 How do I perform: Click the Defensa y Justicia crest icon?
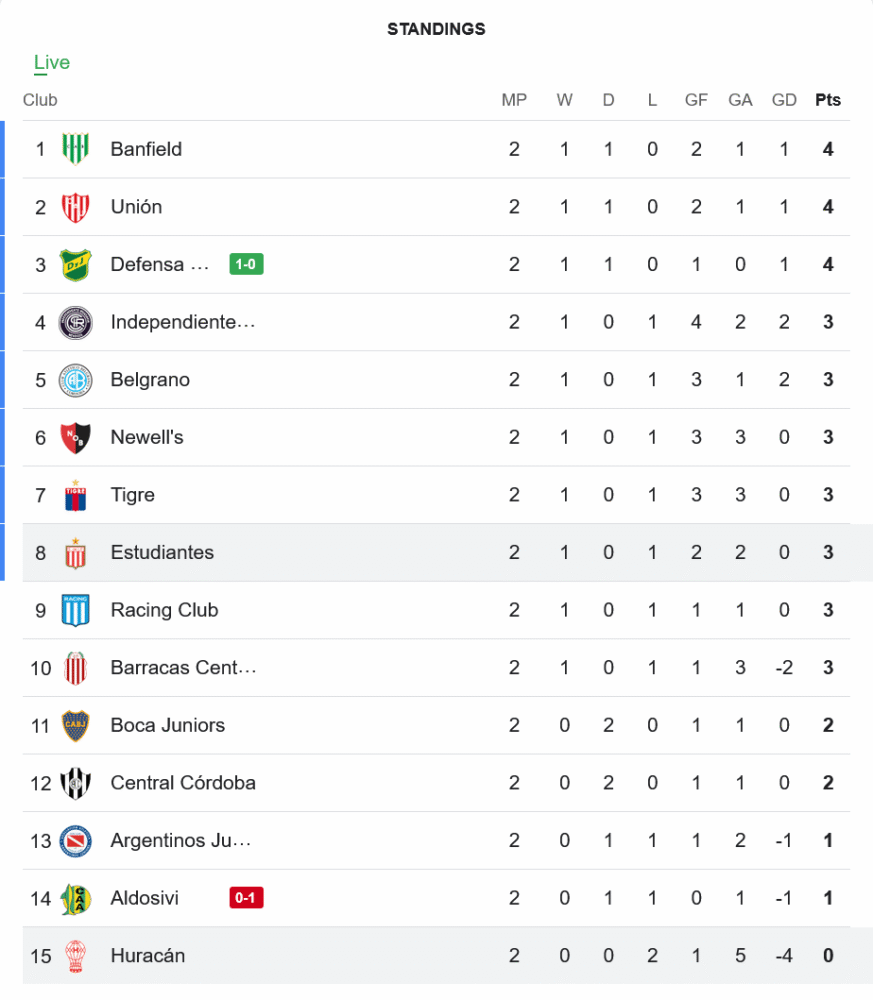[x=75, y=265]
